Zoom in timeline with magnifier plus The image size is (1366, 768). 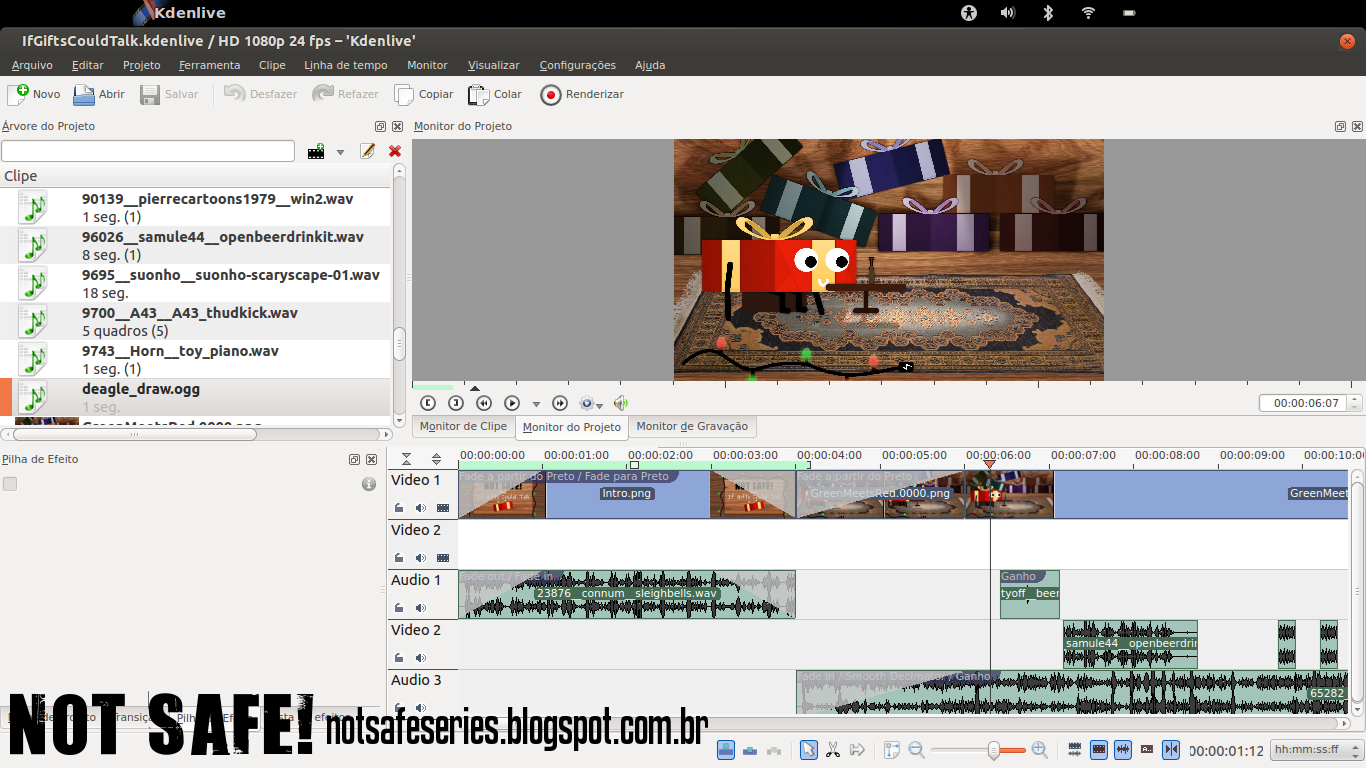[x=1039, y=750]
